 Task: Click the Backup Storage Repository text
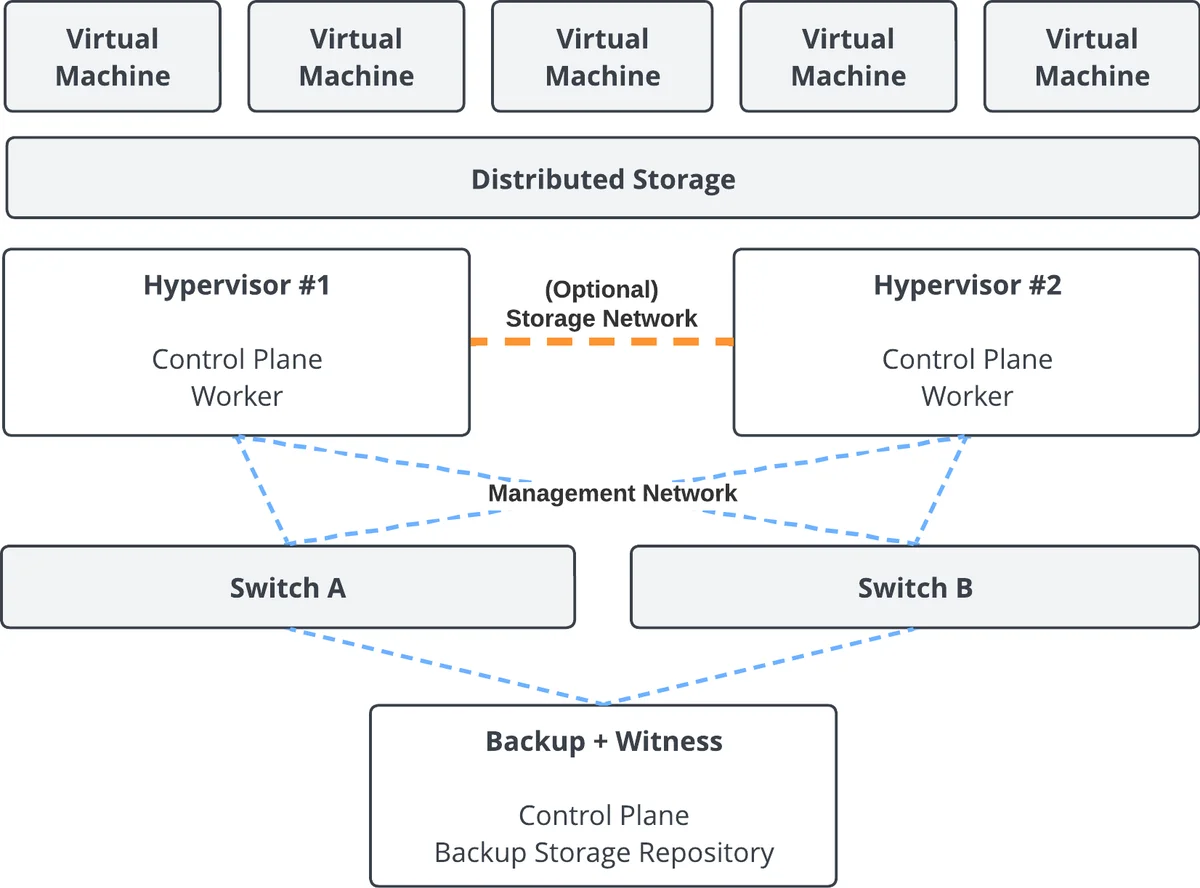[x=603, y=853]
